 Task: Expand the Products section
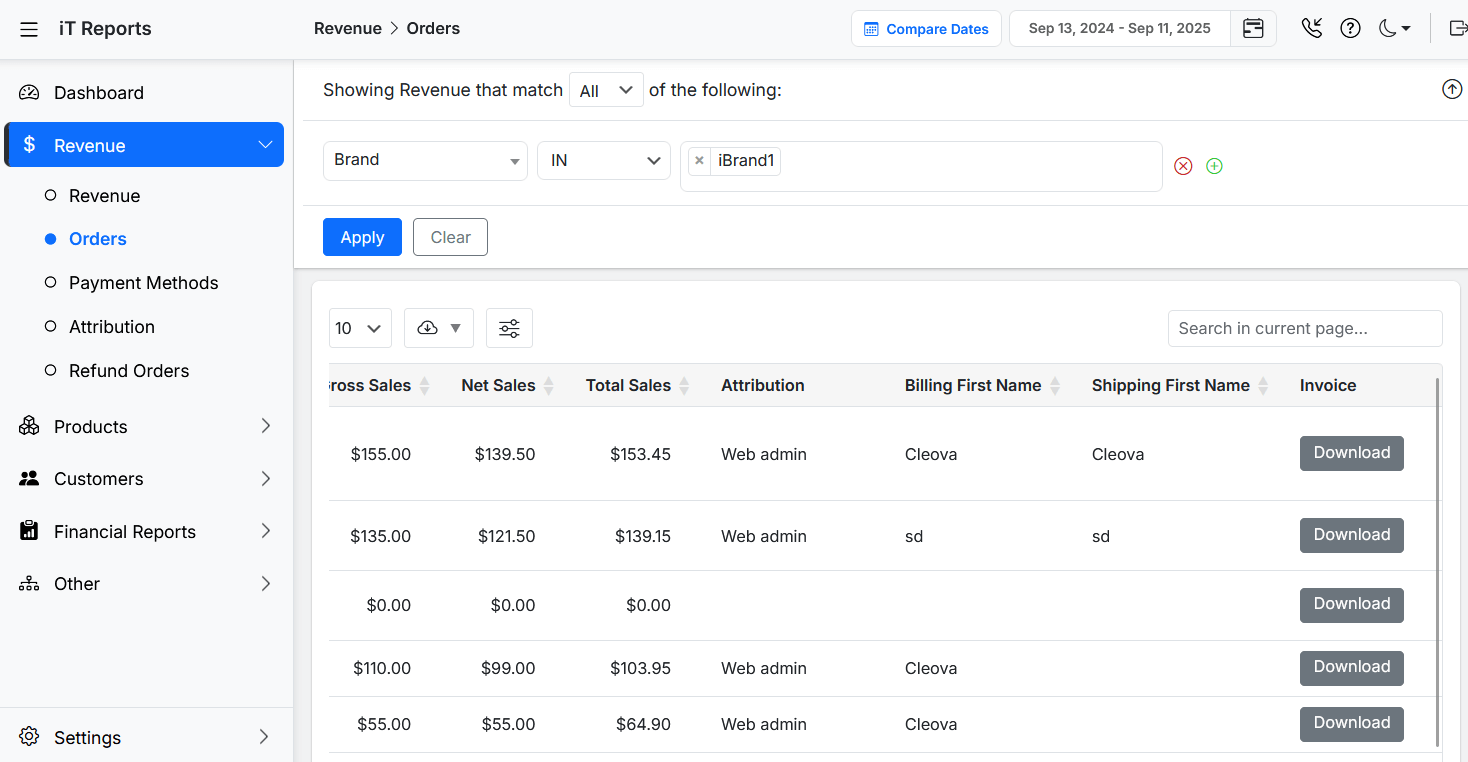(145, 426)
